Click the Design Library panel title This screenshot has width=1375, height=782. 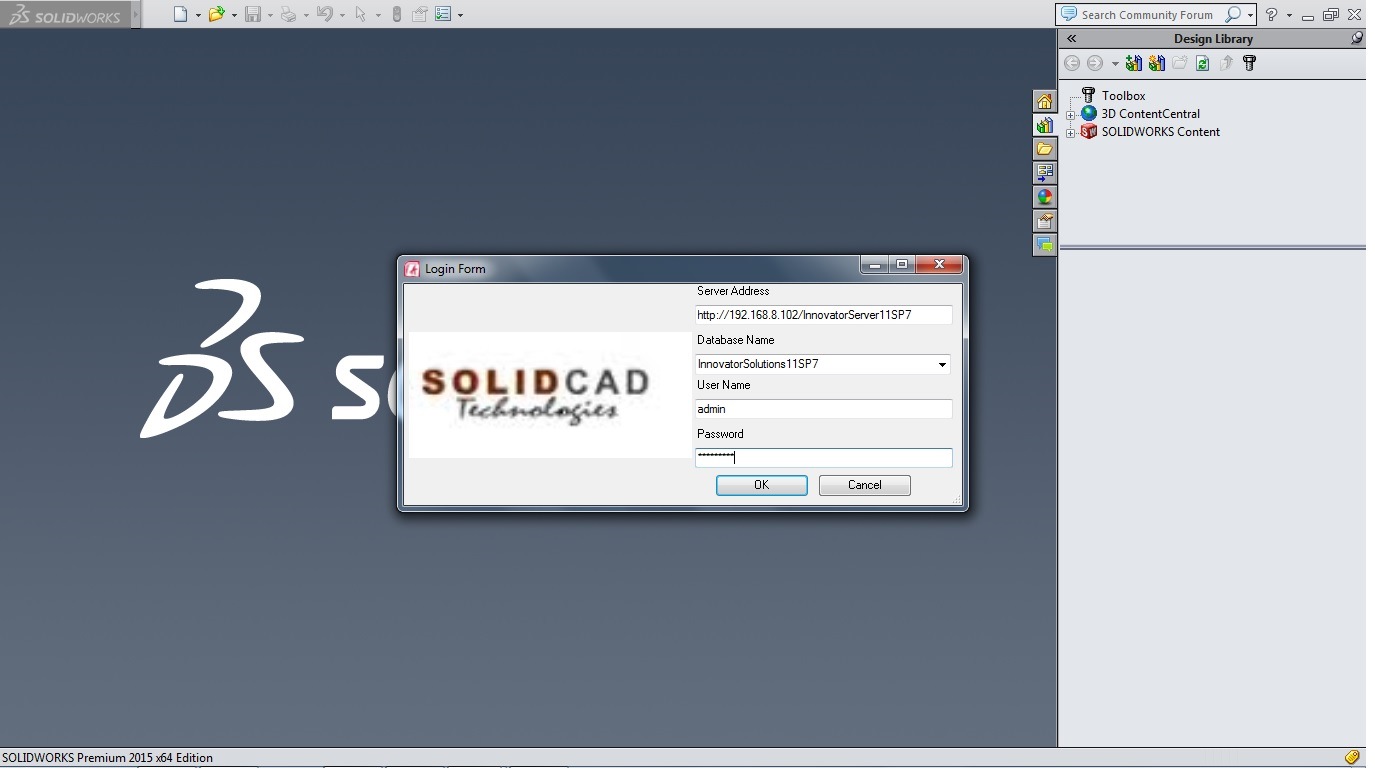click(x=1213, y=38)
